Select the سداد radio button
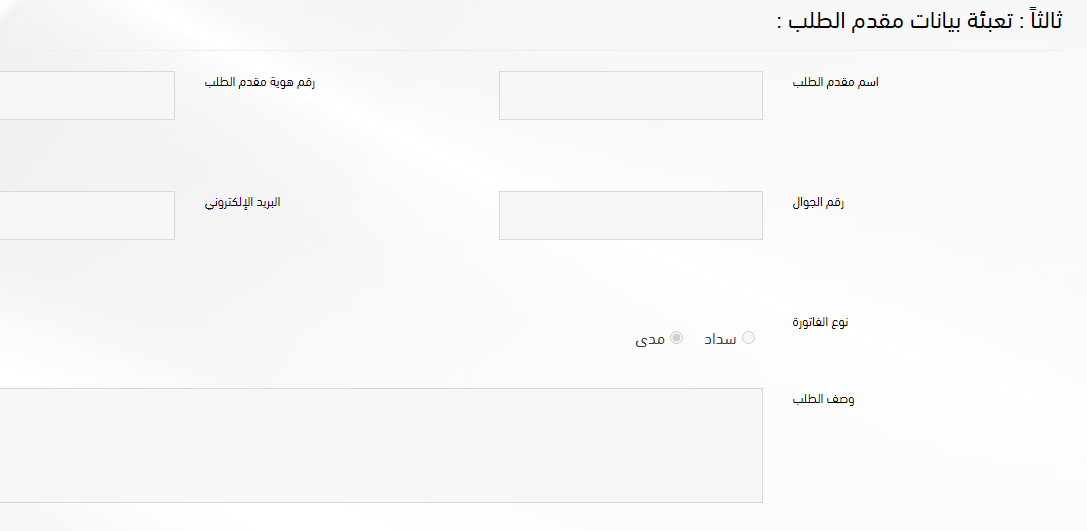This screenshot has width=1087, height=531. [x=748, y=338]
